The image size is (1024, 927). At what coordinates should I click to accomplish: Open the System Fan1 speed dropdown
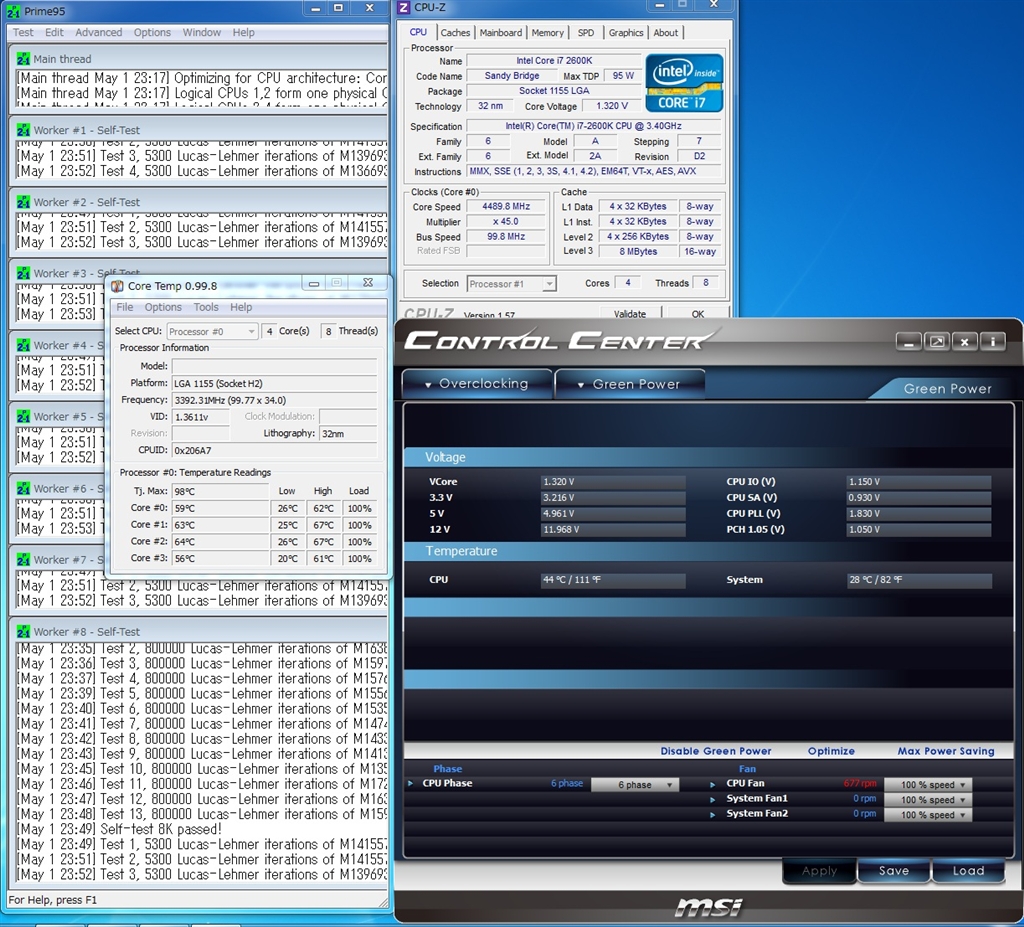pos(927,800)
